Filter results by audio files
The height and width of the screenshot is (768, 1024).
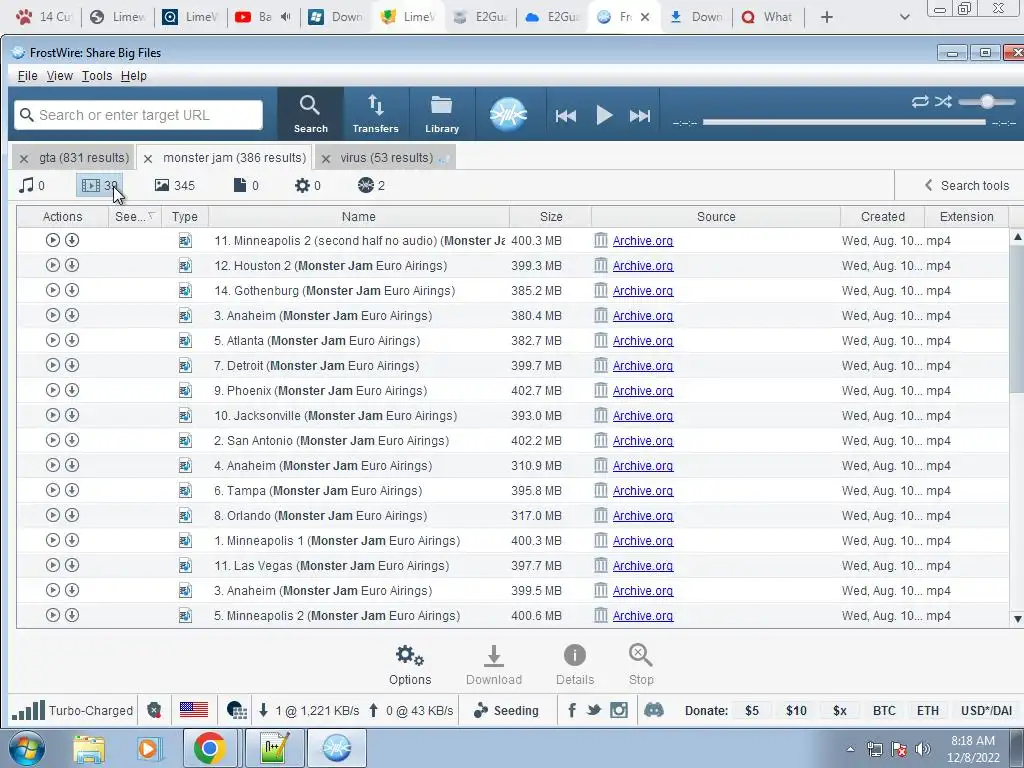pos(31,185)
